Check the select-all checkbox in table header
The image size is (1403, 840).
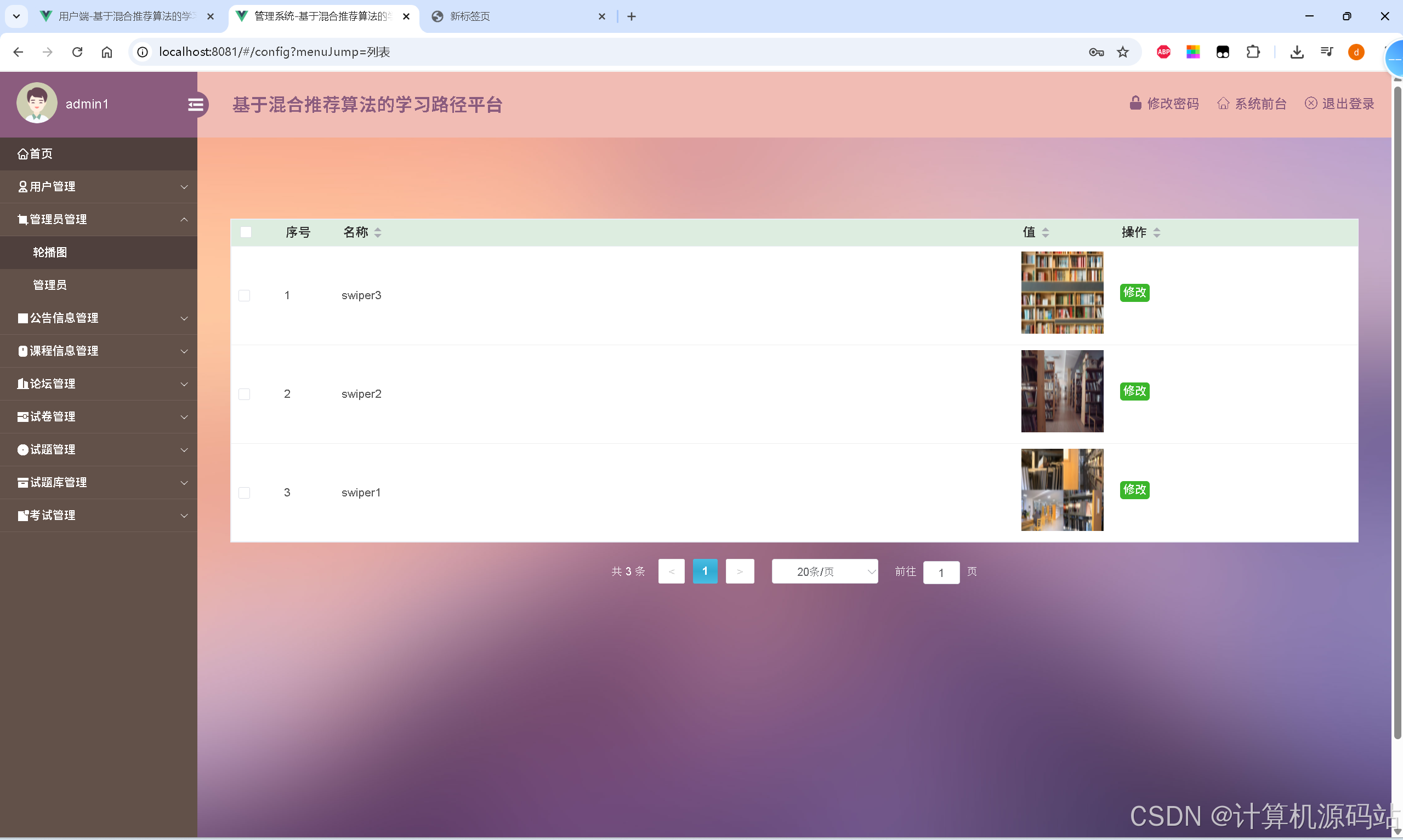click(246, 232)
